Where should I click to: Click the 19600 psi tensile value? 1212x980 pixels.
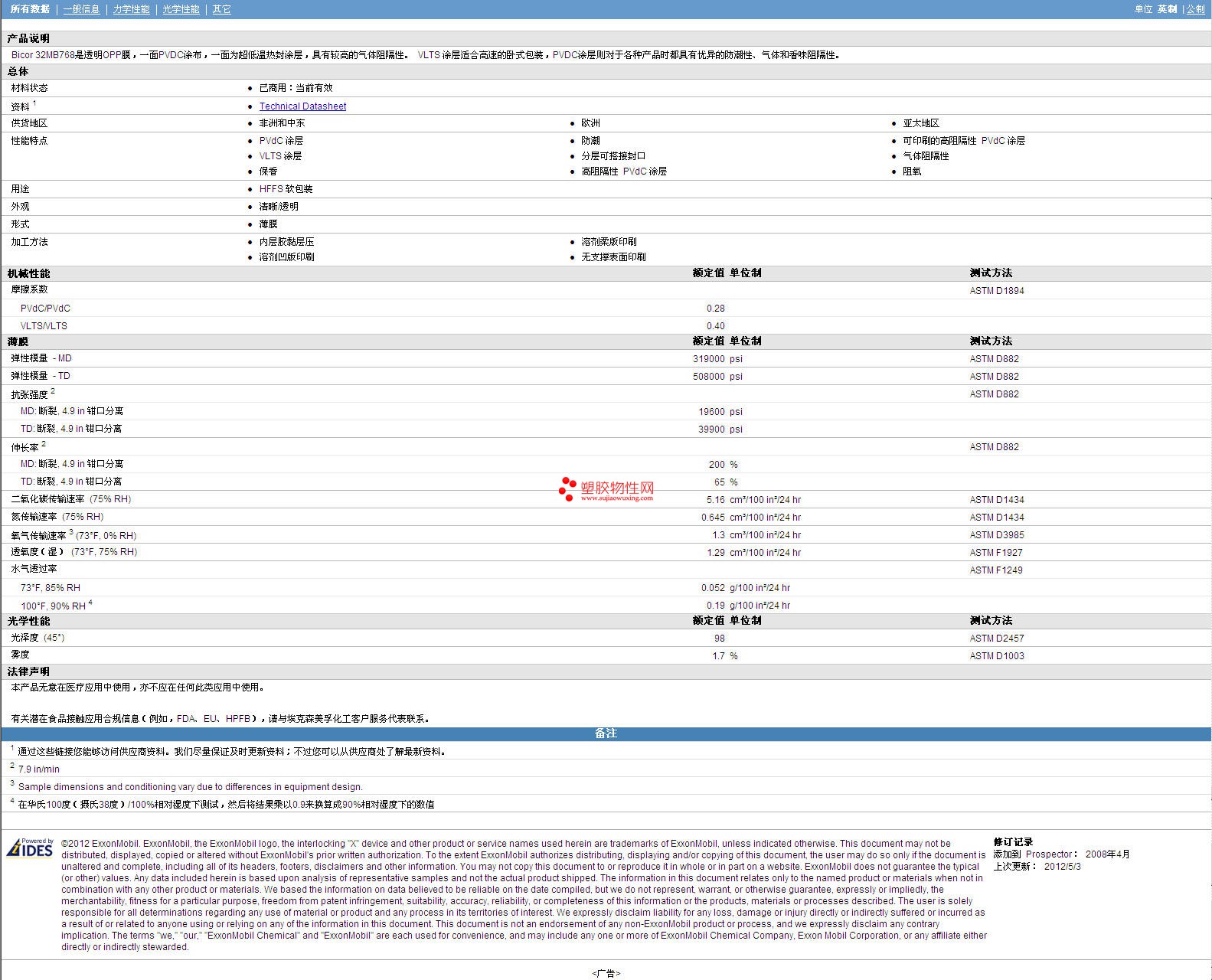coord(720,412)
